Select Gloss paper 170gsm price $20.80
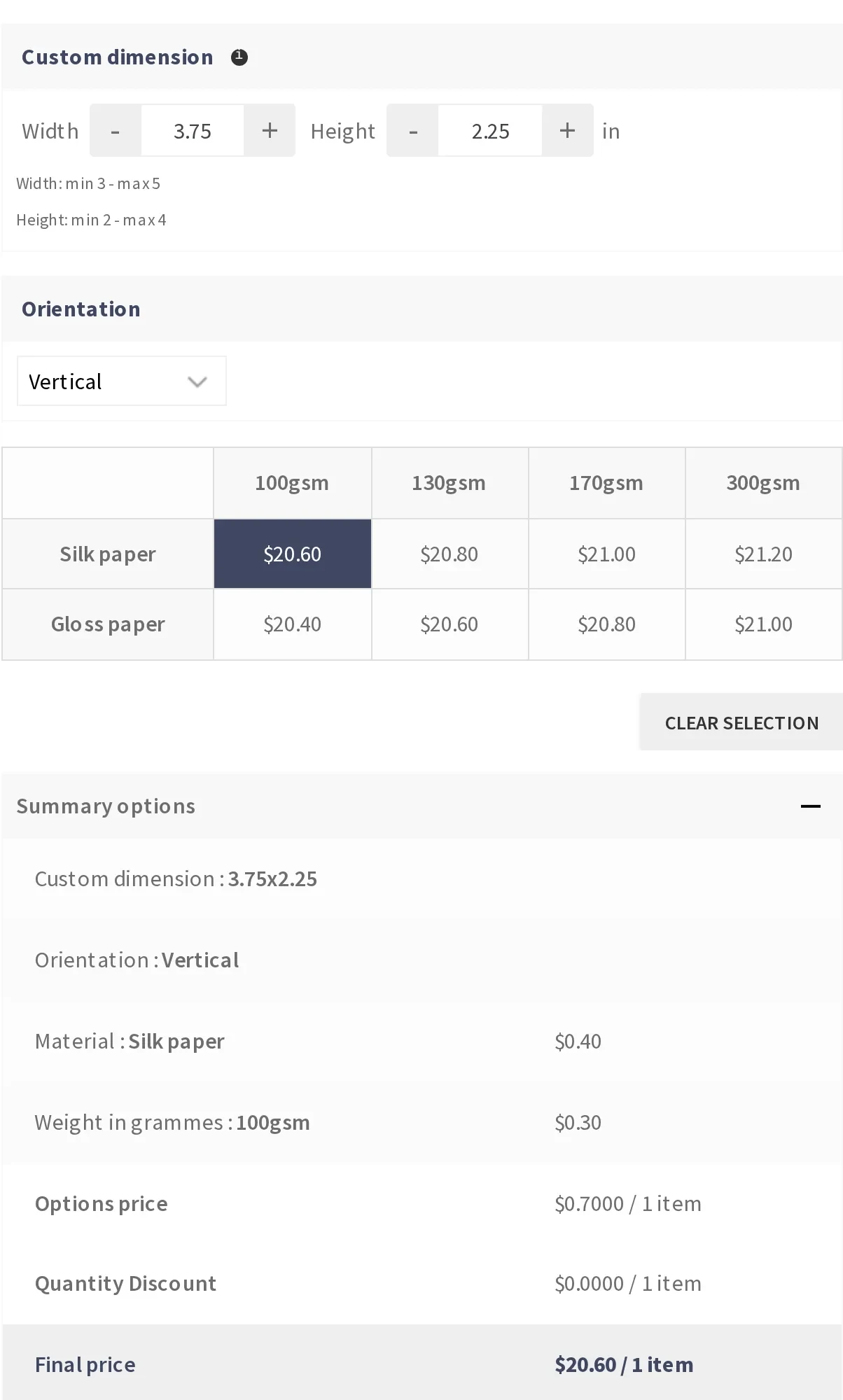This screenshot has height=1400, width=843. click(606, 624)
